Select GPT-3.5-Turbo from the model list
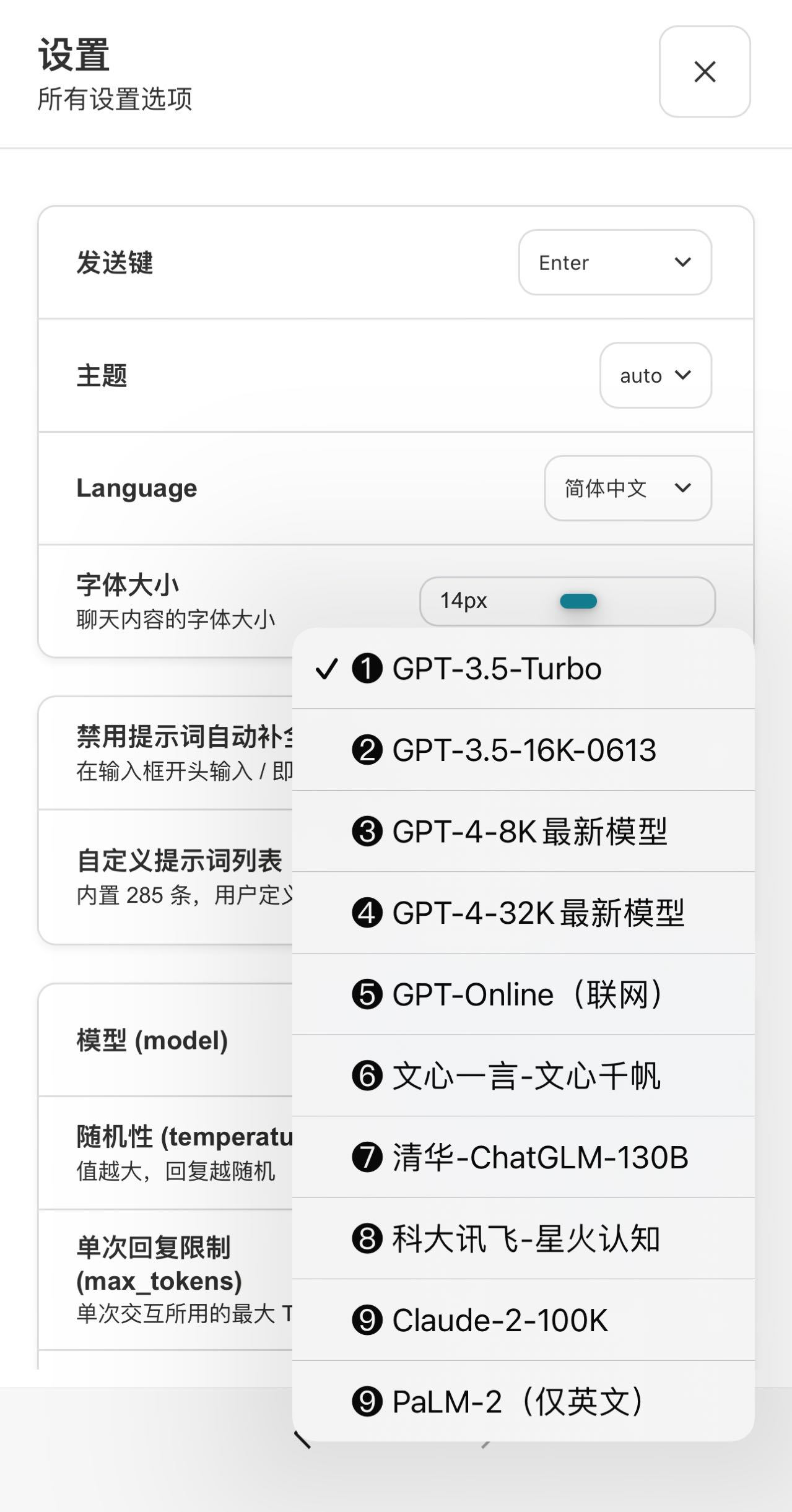The image size is (792, 1512). coord(523,669)
